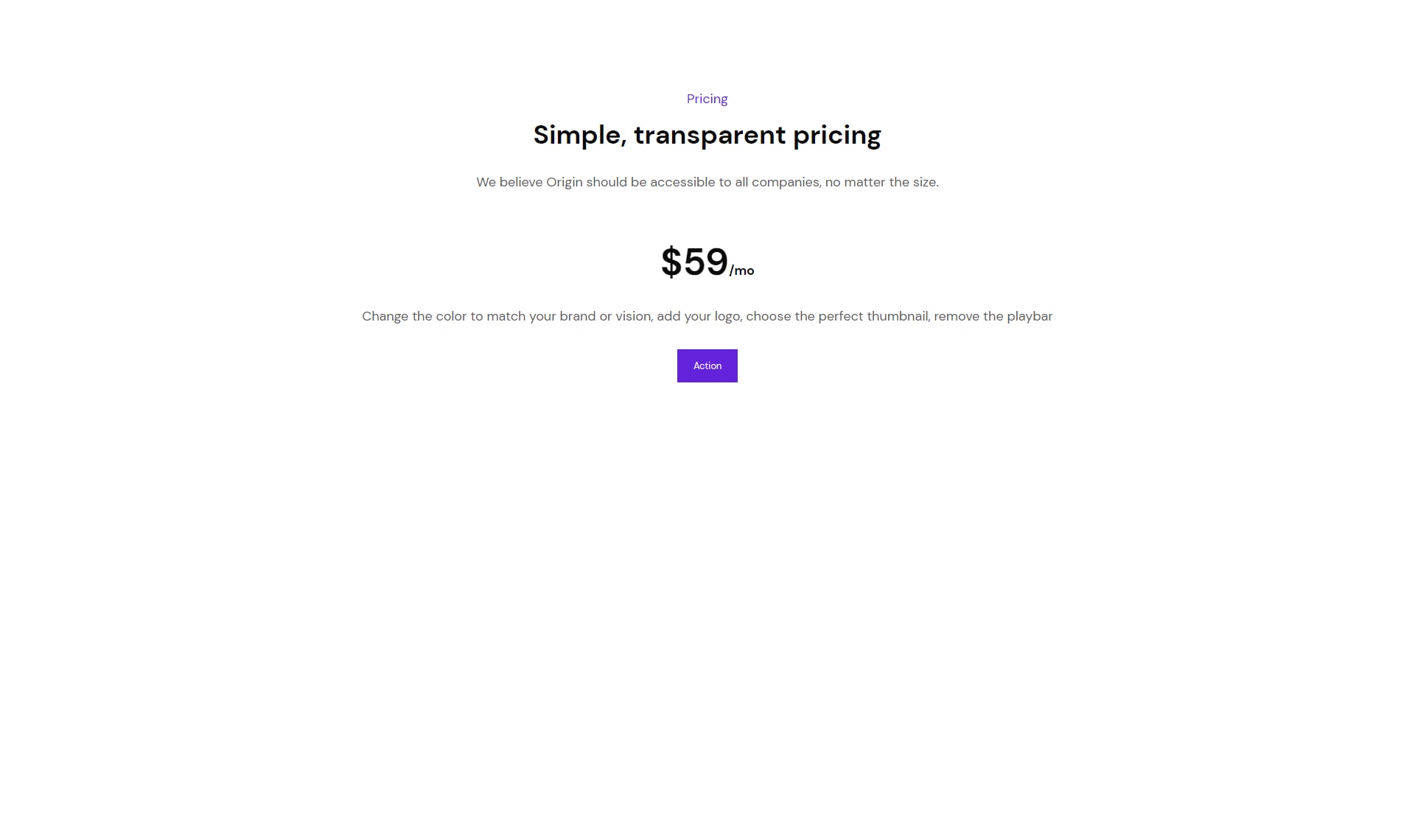The height and width of the screenshot is (840, 1415).
Task: Click the word 'companies,' in the subtitle
Action: click(786, 182)
